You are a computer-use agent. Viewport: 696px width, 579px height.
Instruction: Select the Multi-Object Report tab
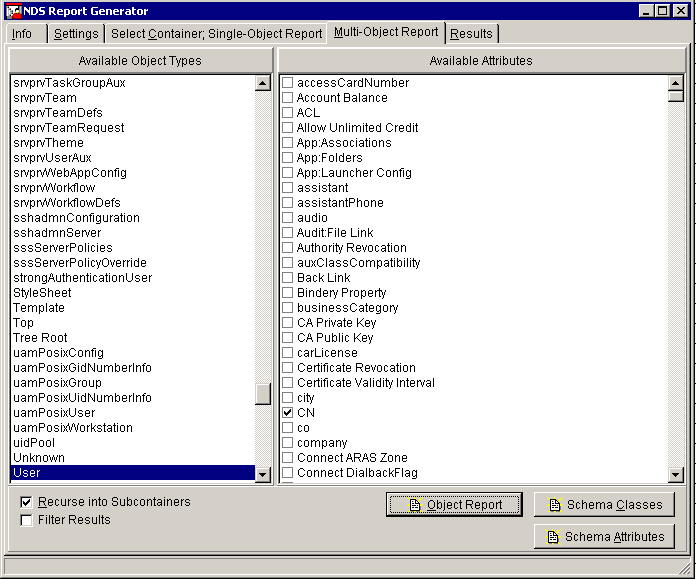point(386,32)
